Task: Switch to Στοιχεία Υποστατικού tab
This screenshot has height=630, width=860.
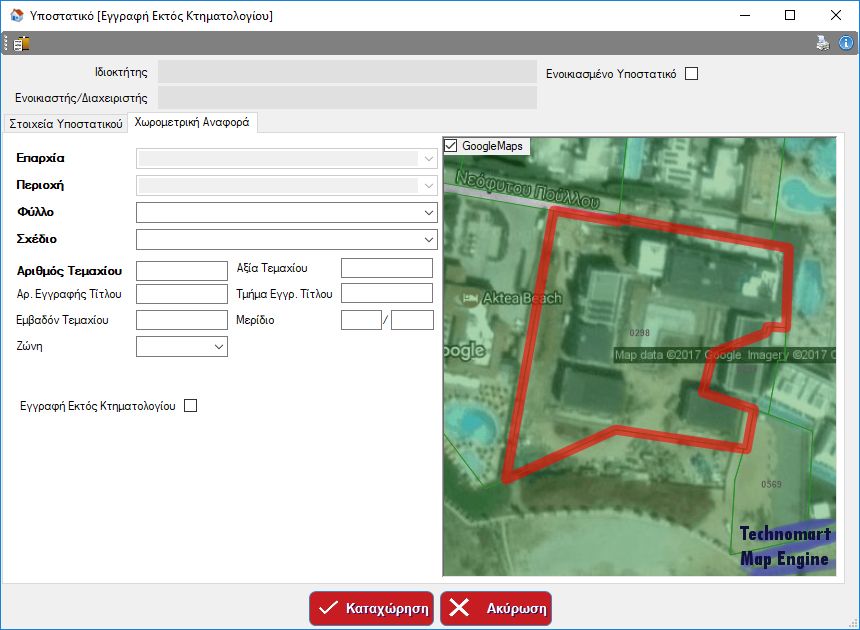Action: click(x=65, y=124)
